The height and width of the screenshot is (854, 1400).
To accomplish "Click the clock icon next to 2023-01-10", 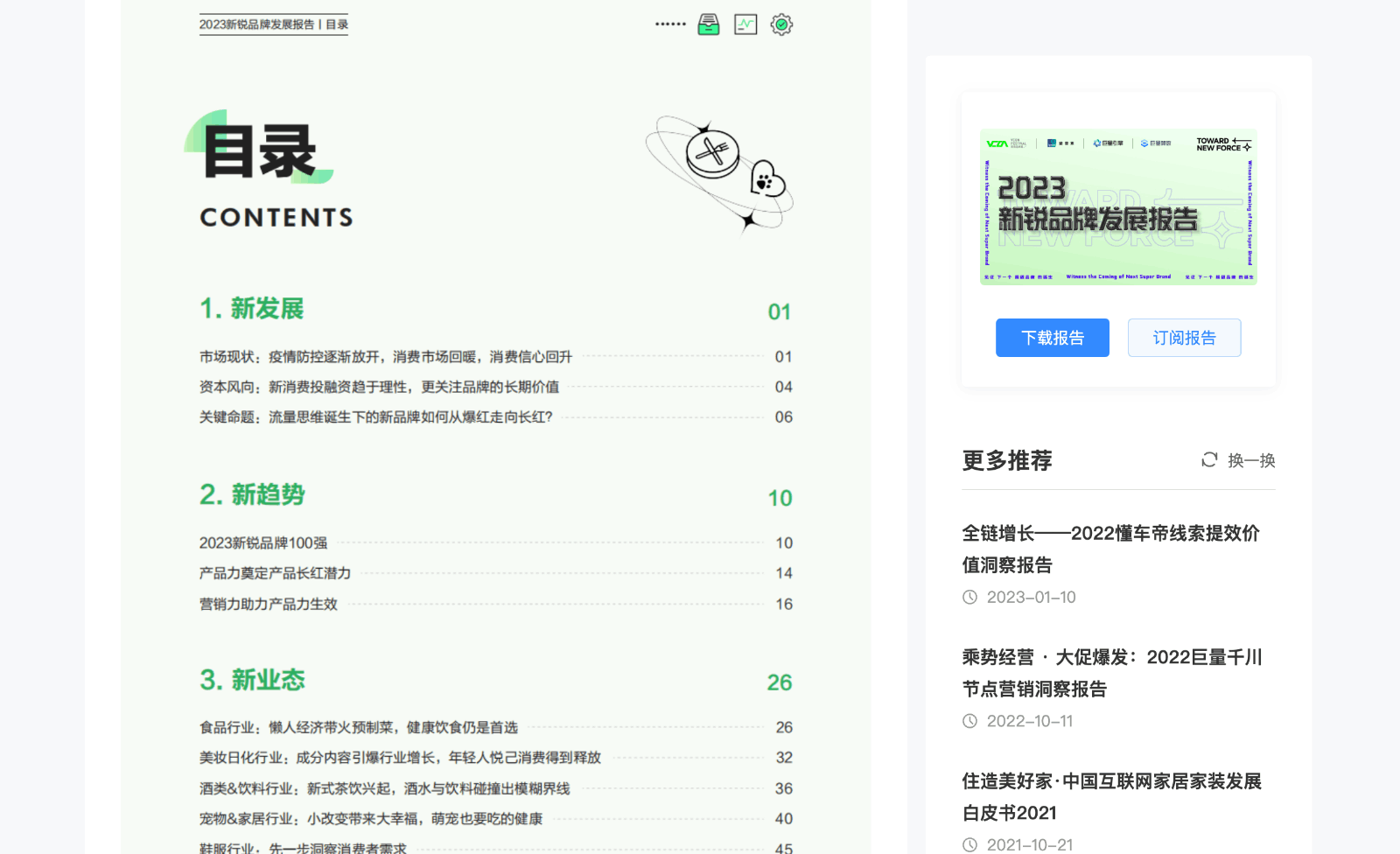I will [969, 597].
